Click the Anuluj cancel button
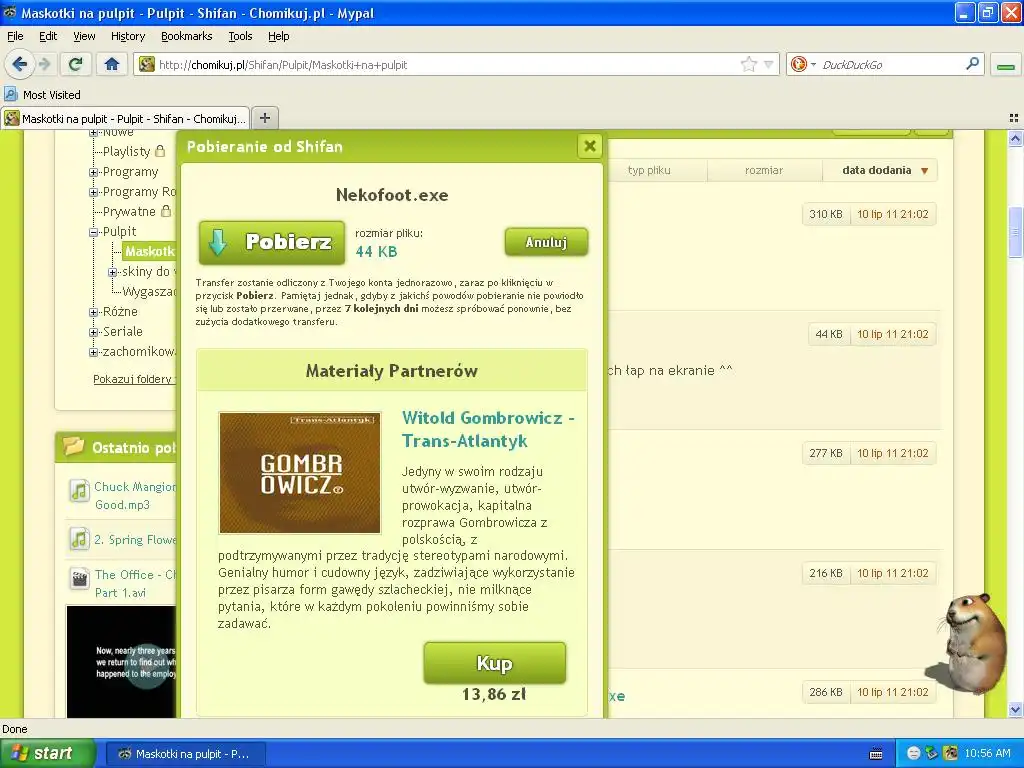The width and height of the screenshot is (1024, 768). pyautogui.click(x=546, y=242)
